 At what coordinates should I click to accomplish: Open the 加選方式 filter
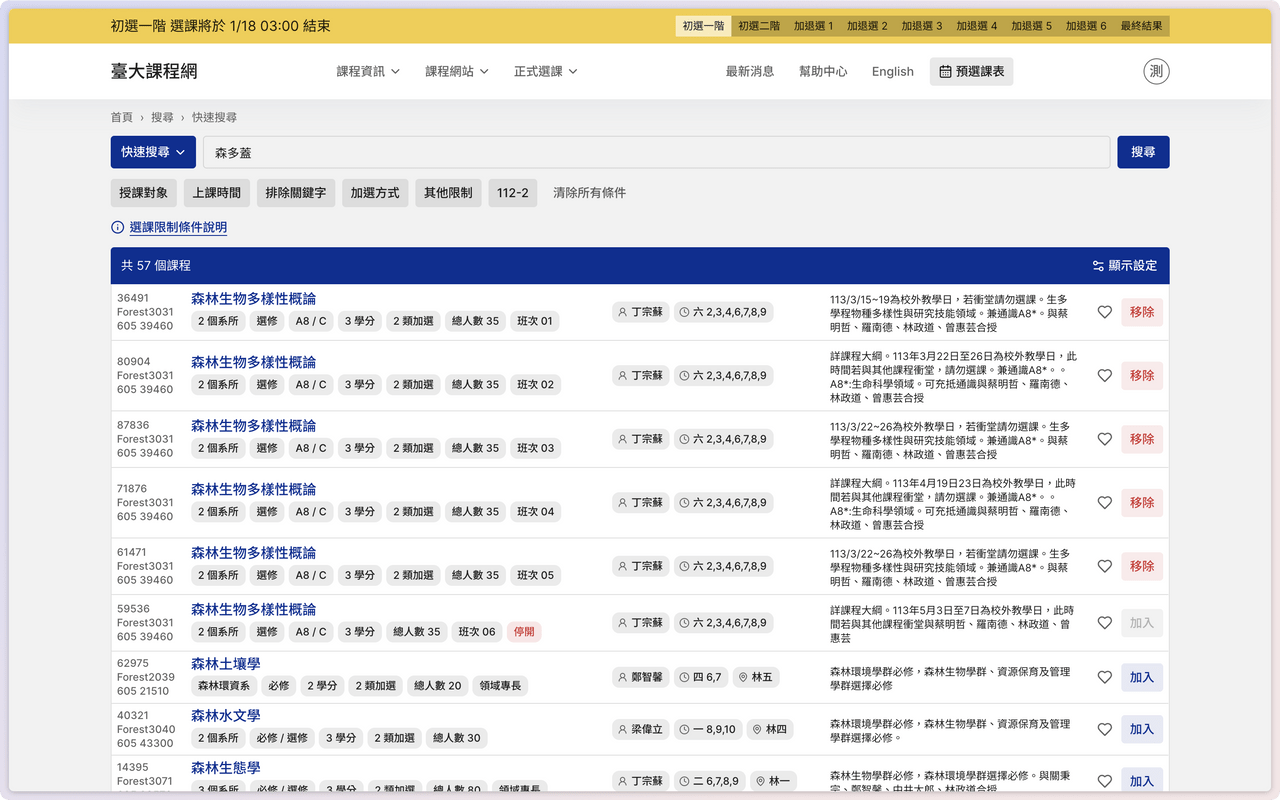pos(375,193)
